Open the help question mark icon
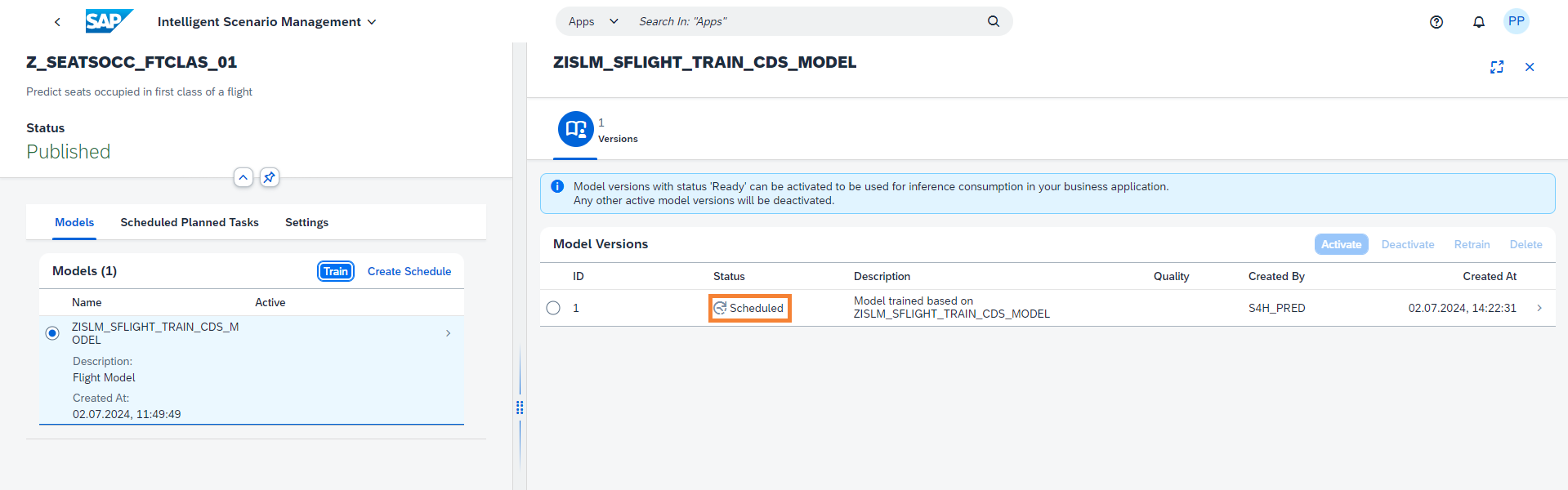The width and height of the screenshot is (1568, 490). coord(1436,22)
